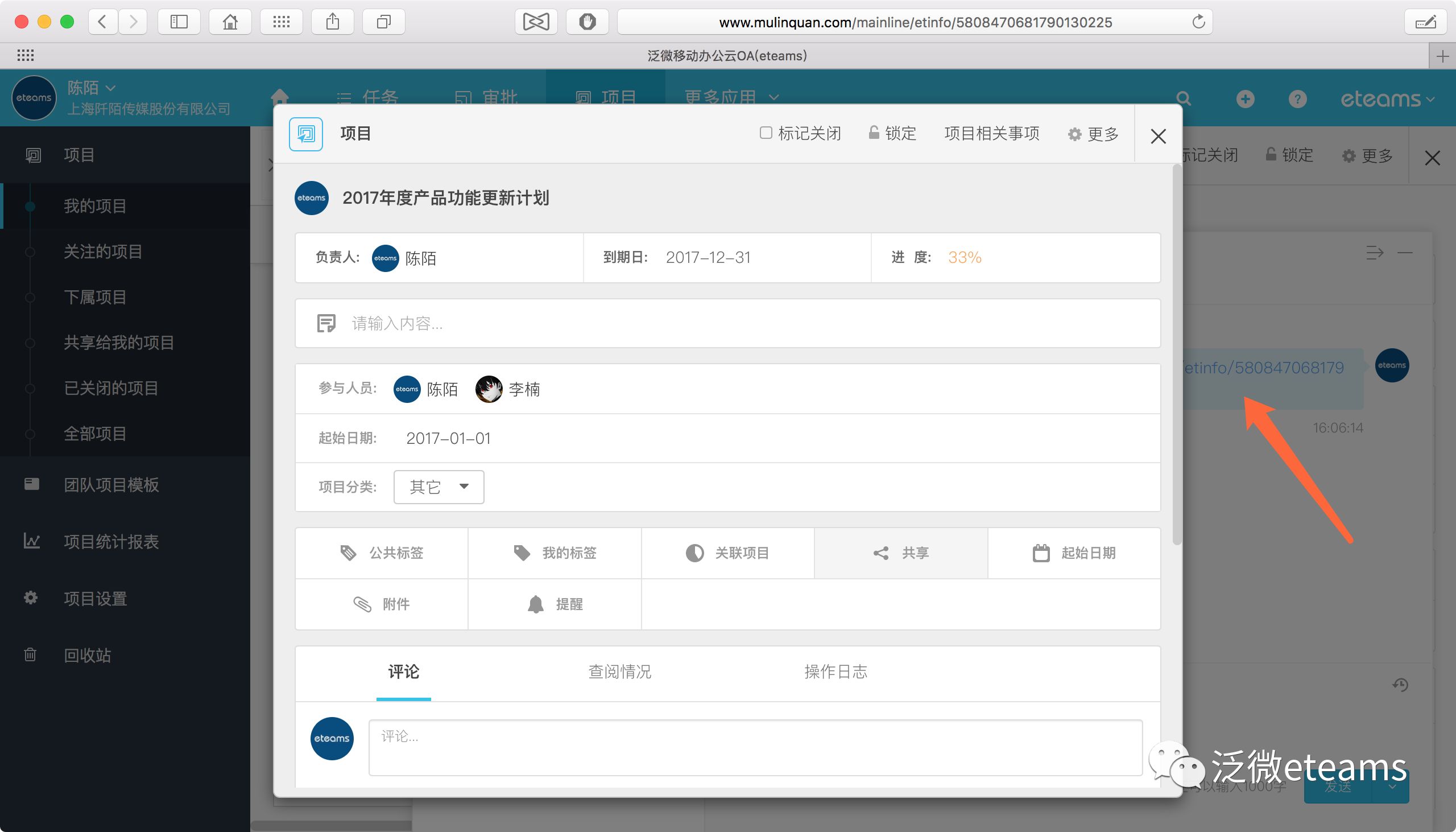
Task: Expand the 项目分类 其它 dropdown
Action: tap(439, 487)
